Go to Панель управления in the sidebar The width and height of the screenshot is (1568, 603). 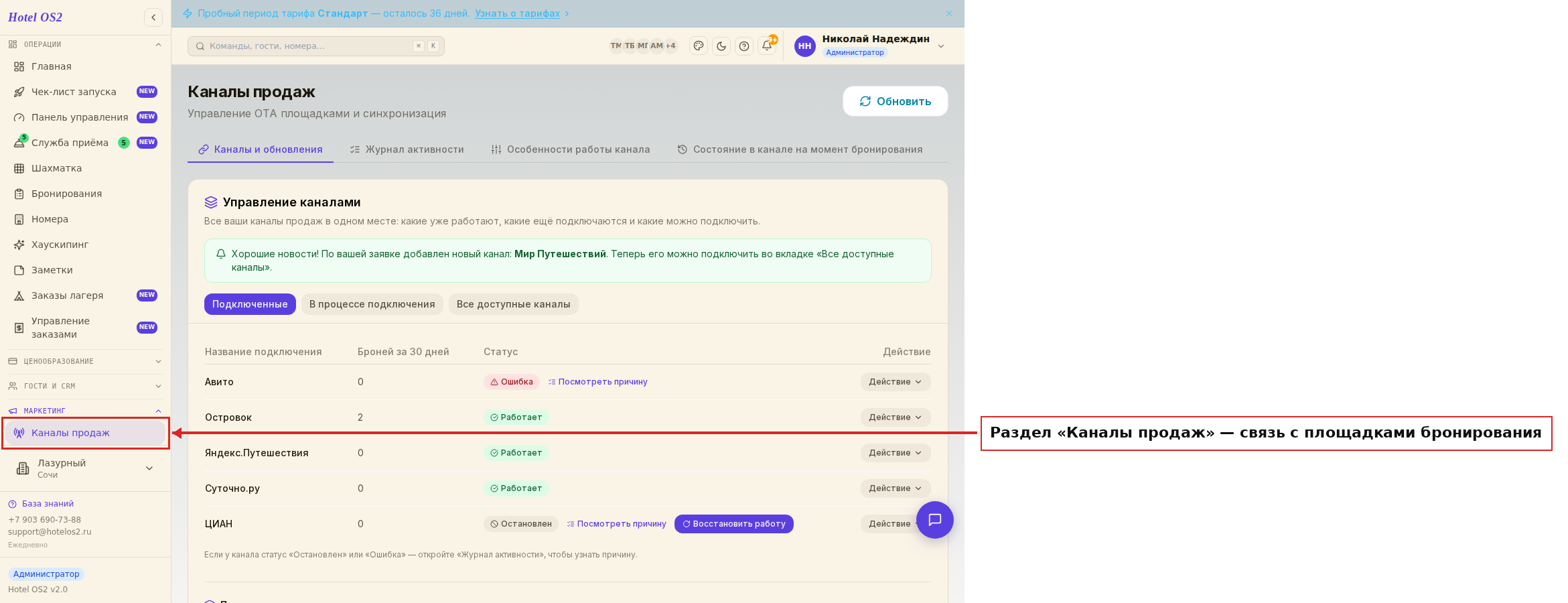coord(85,117)
